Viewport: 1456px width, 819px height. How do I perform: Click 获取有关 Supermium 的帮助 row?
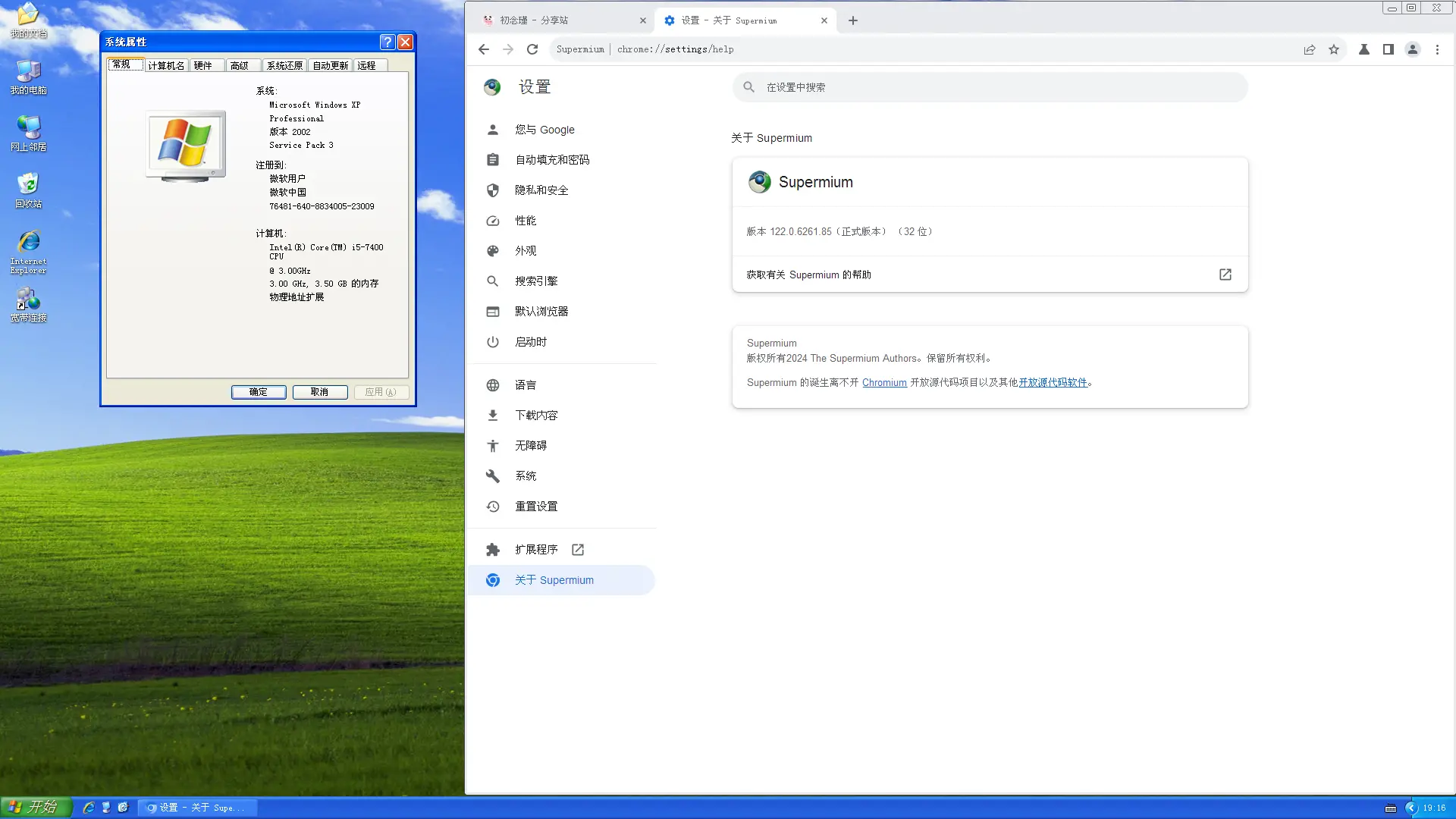pyautogui.click(x=990, y=275)
